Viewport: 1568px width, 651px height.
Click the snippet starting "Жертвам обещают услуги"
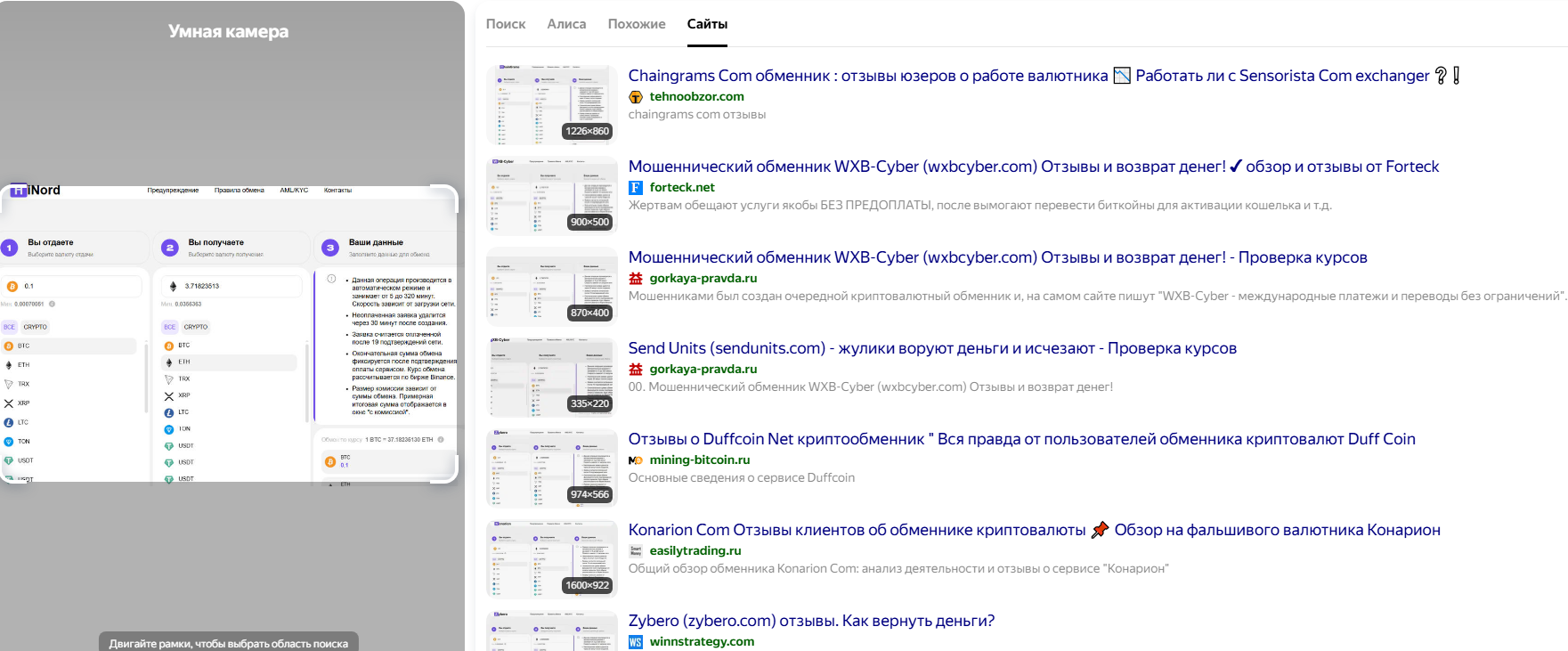(980, 206)
